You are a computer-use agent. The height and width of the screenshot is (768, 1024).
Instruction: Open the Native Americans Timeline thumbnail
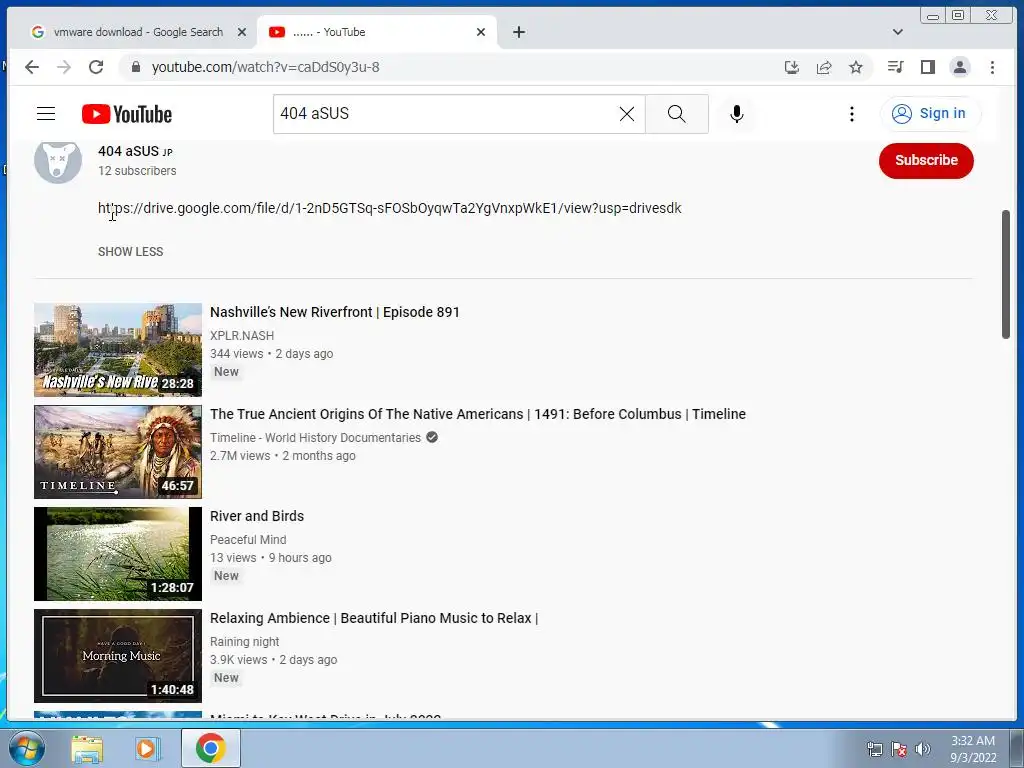[118, 452]
